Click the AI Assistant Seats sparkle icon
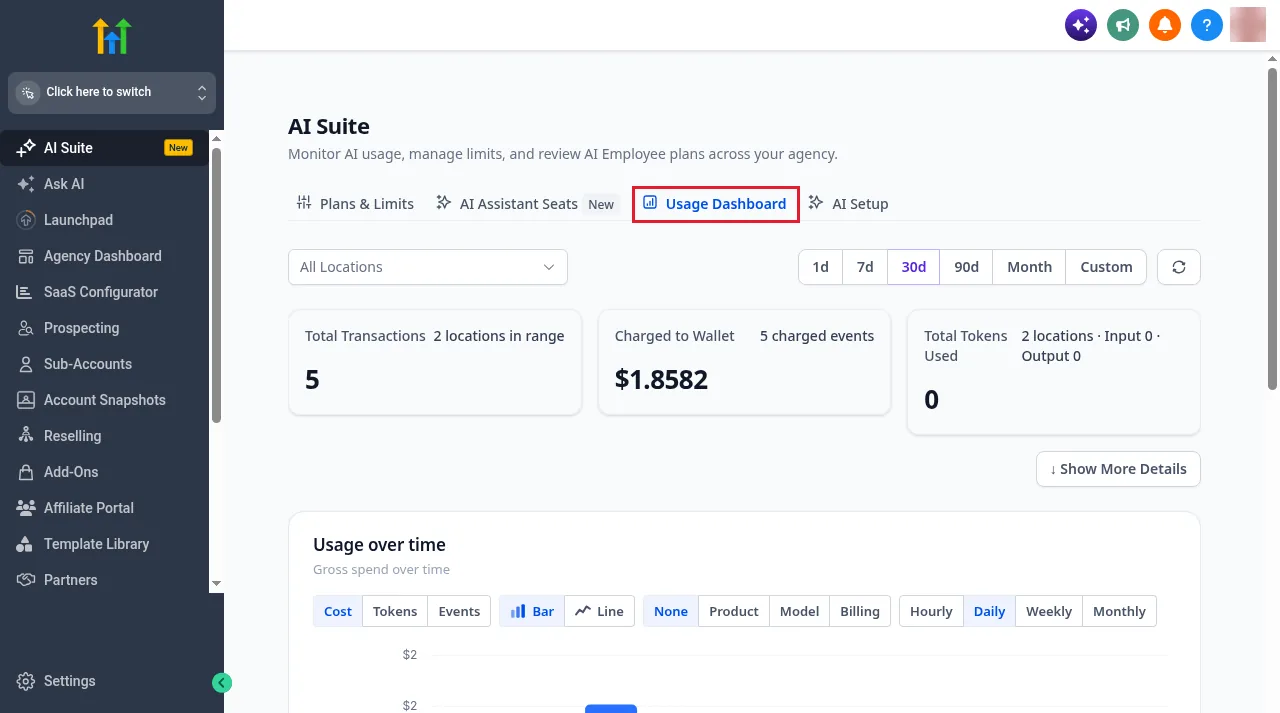The width and height of the screenshot is (1280, 713). [x=444, y=203]
